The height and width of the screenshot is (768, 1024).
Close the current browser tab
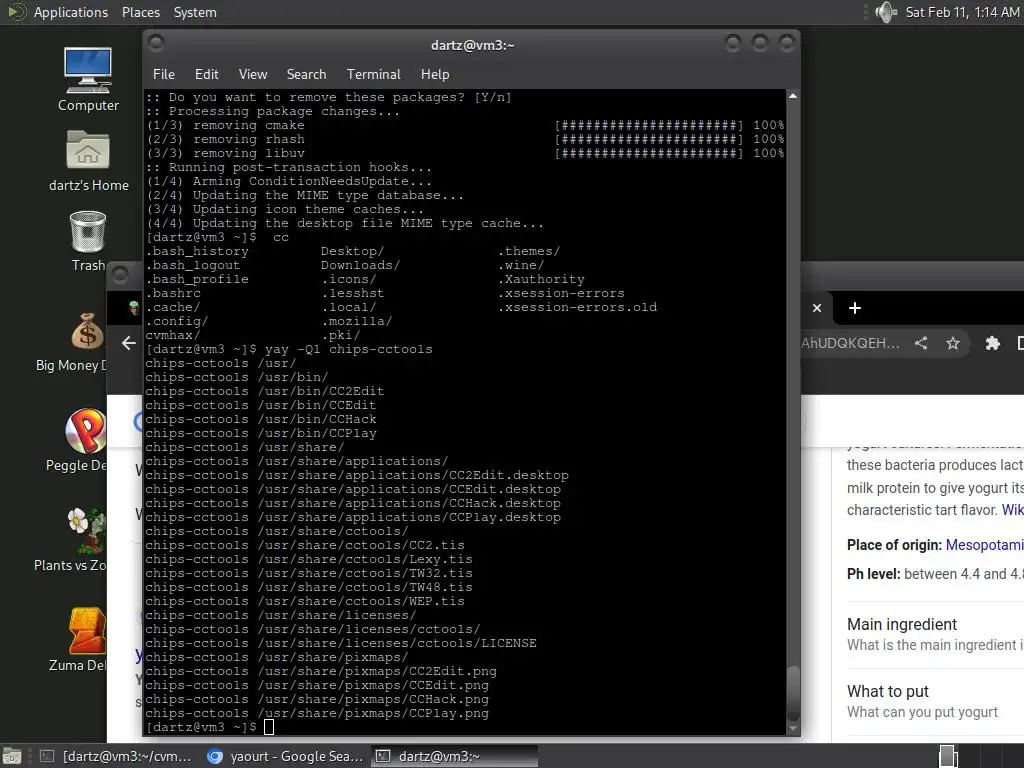[817, 308]
